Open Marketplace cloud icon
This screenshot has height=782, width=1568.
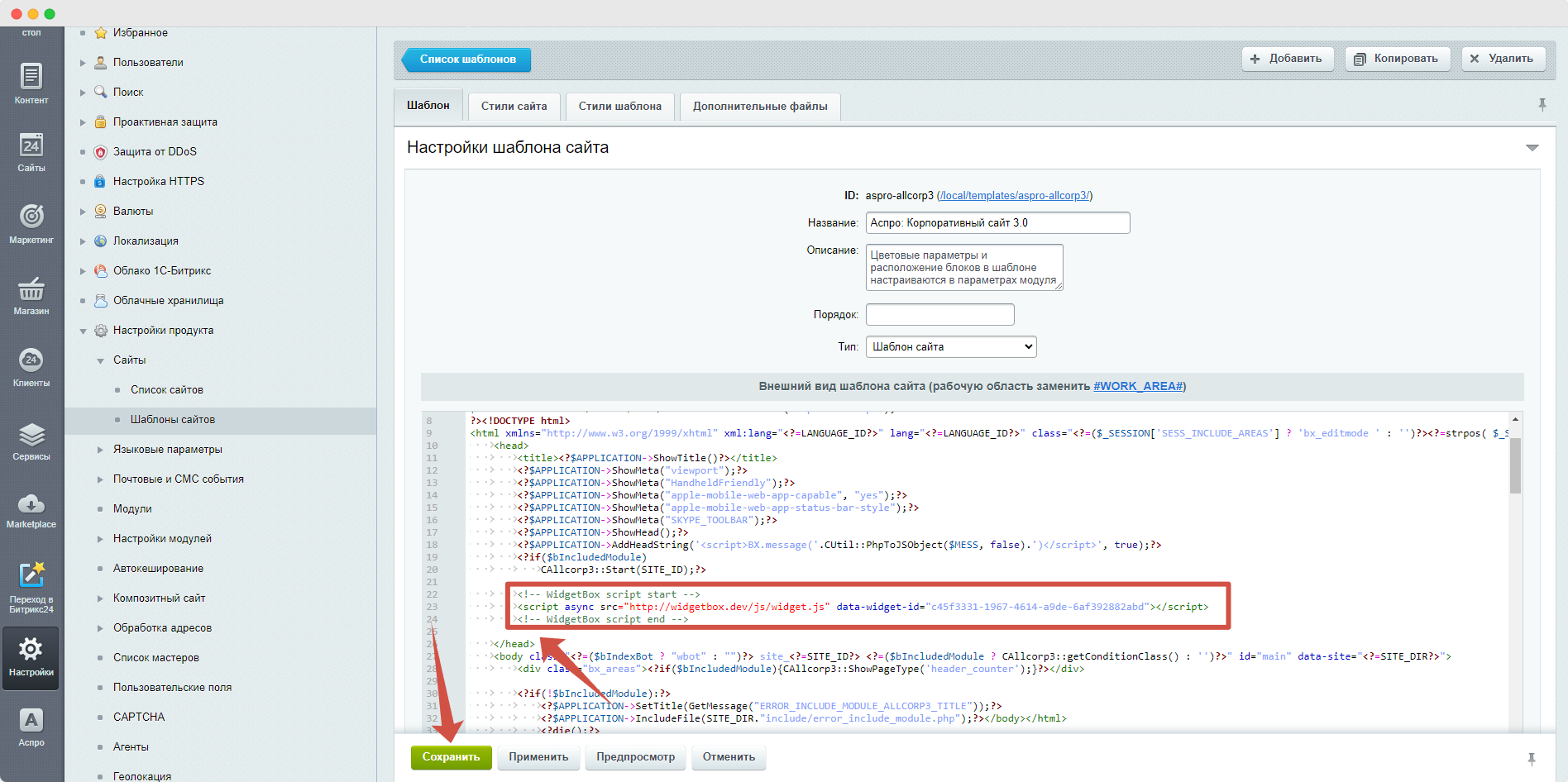pyautogui.click(x=31, y=509)
